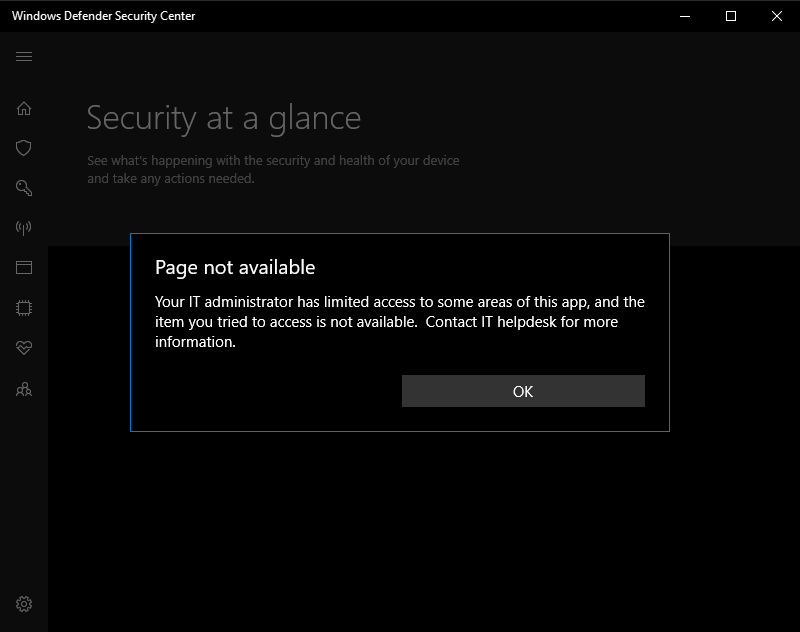This screenshot has width=800, height=632.
Task: Close Windows Defender Security Center
Action: [777, 16]
